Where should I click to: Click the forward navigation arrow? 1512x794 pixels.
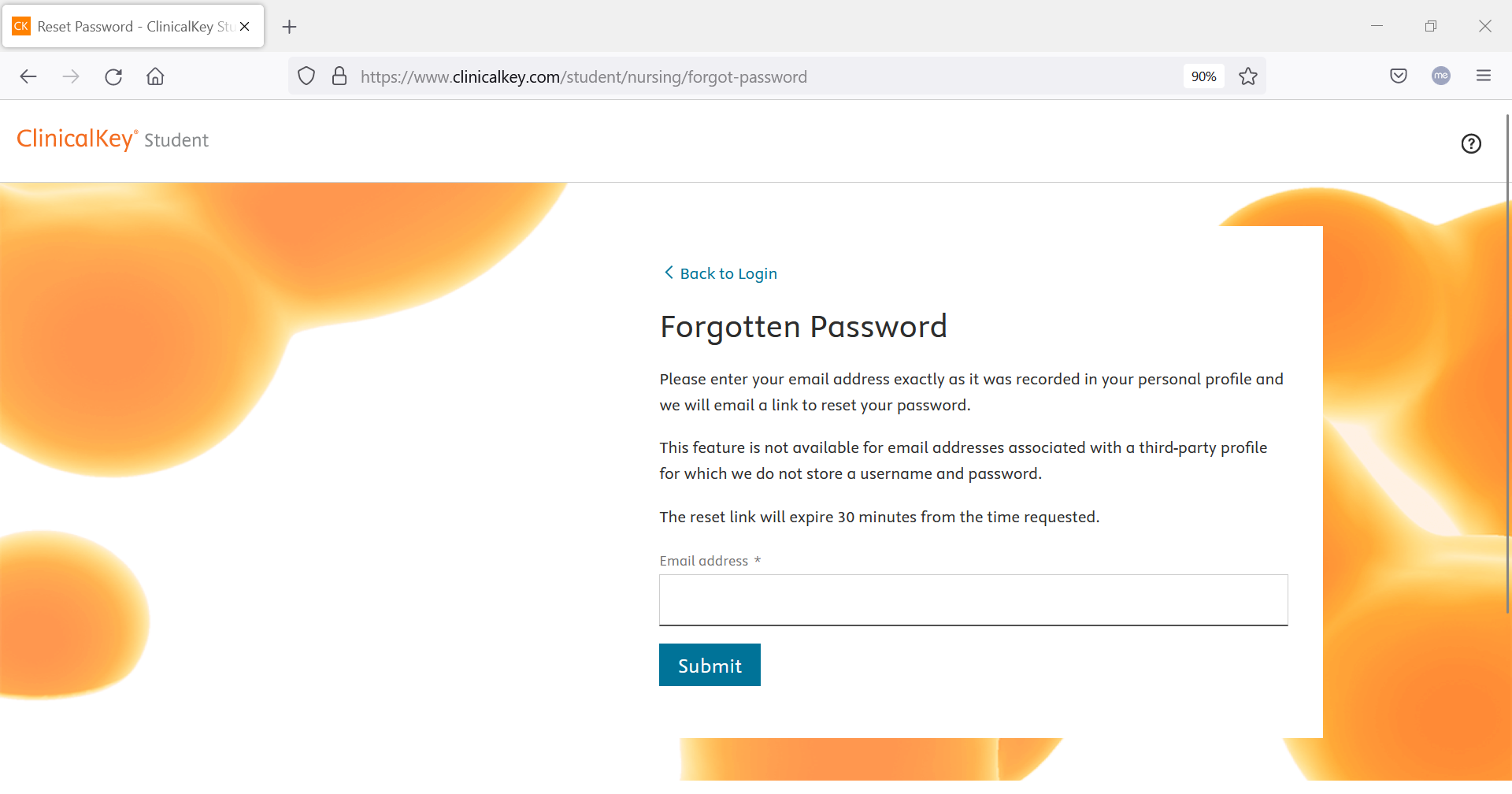[71, 76]
